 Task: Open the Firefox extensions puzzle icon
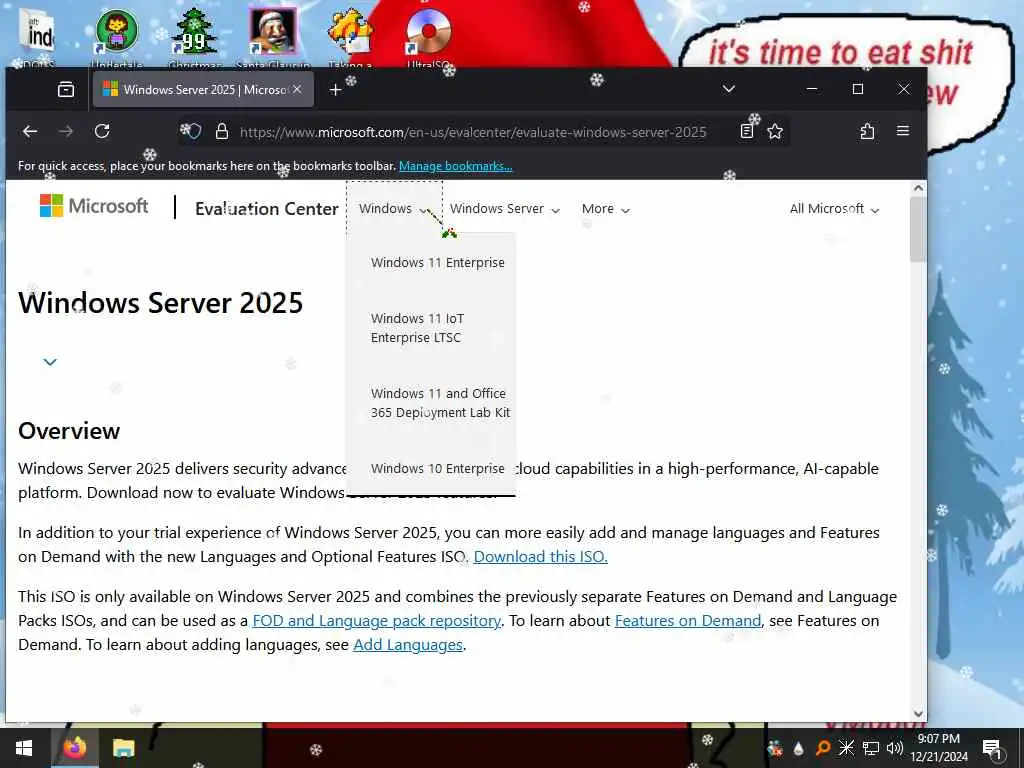(867, 131)
